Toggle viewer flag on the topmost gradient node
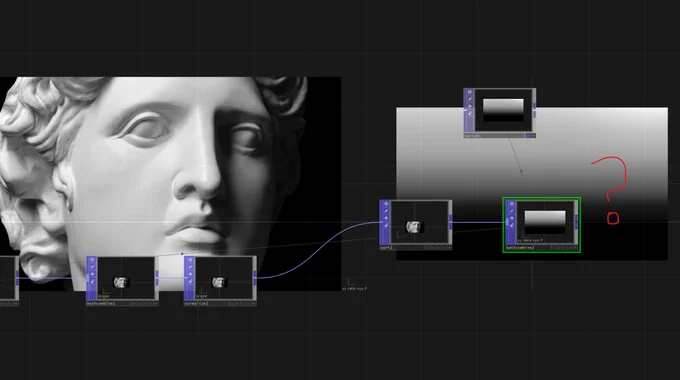The height and width of the screenshot is (380, 680). click(470, 92)
